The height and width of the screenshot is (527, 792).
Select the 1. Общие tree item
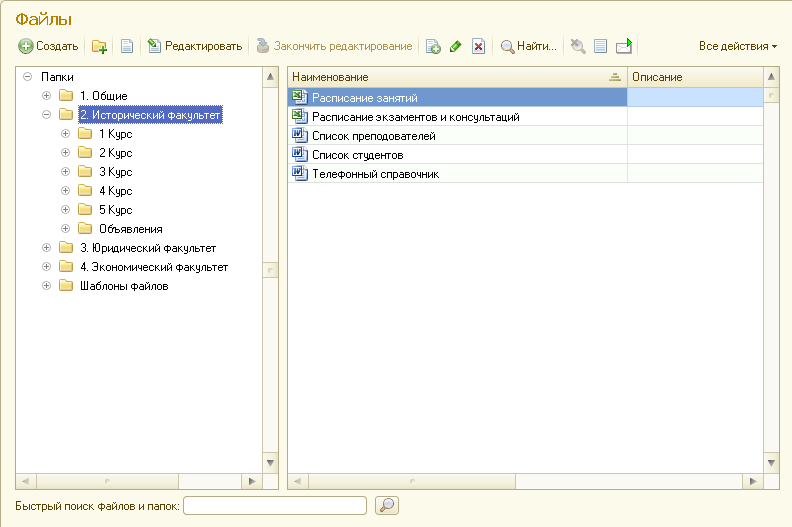click(x=104, y=95)
